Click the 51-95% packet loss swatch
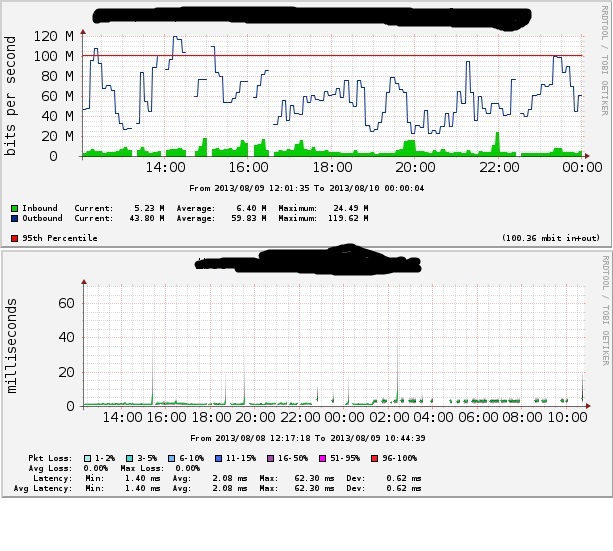Screen dimensions: 613x551 [323, 458]
